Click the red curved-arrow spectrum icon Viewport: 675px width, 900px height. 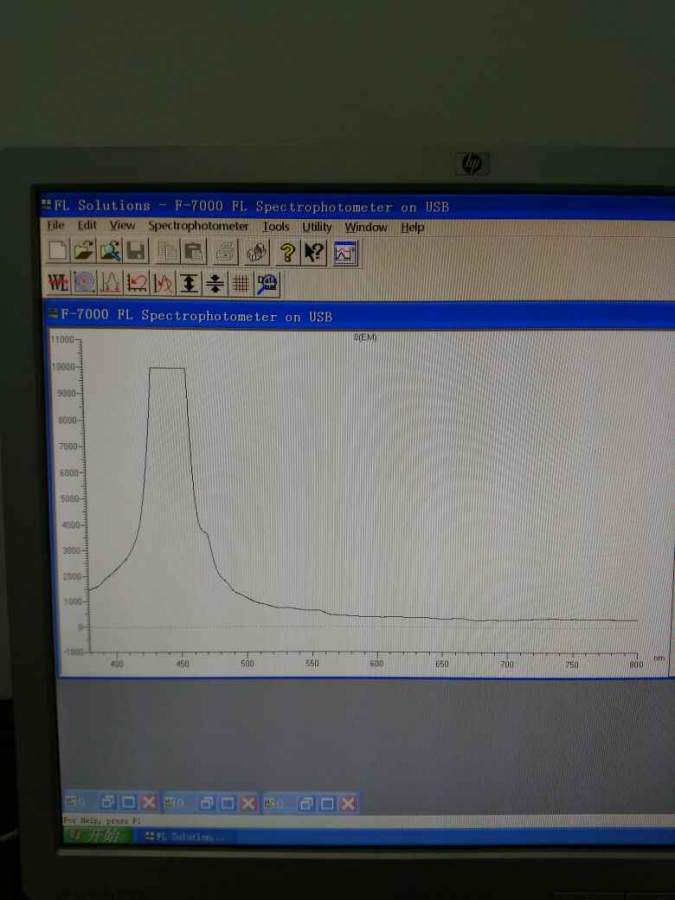(x=137, y=283)
